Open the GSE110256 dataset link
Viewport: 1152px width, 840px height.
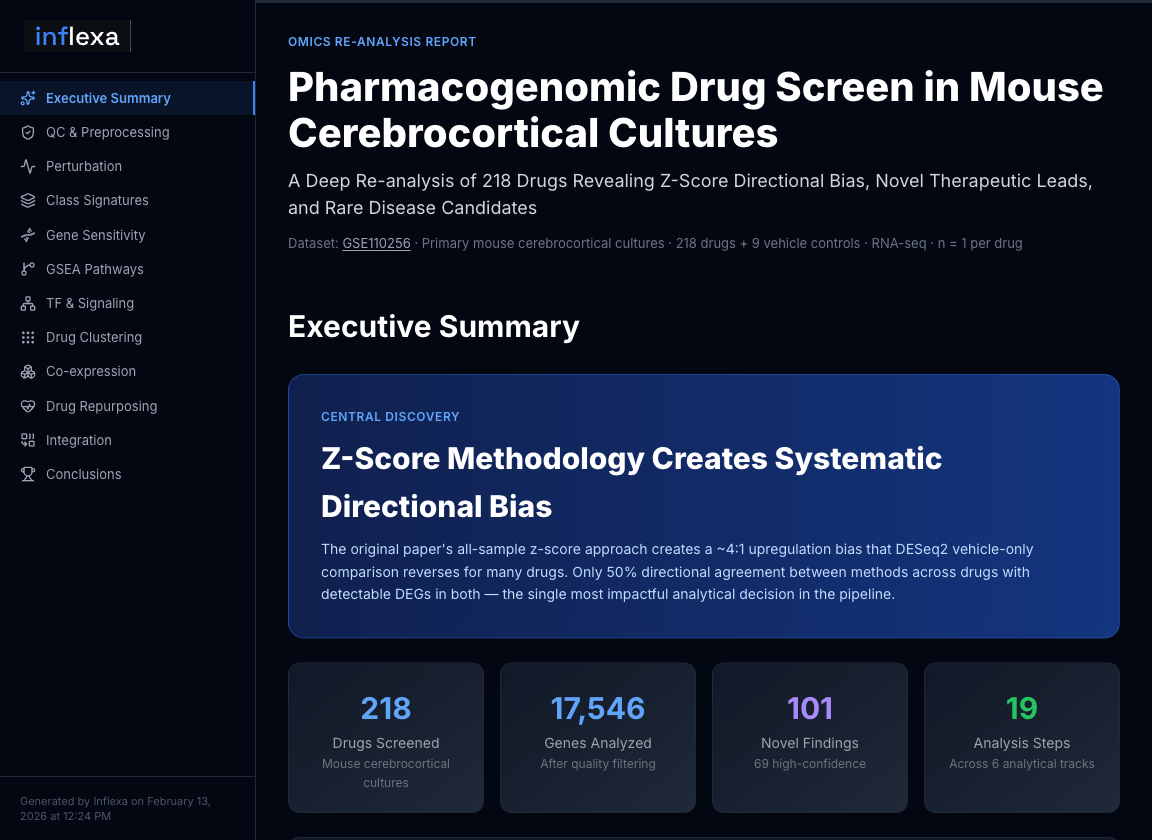point(376,243)
